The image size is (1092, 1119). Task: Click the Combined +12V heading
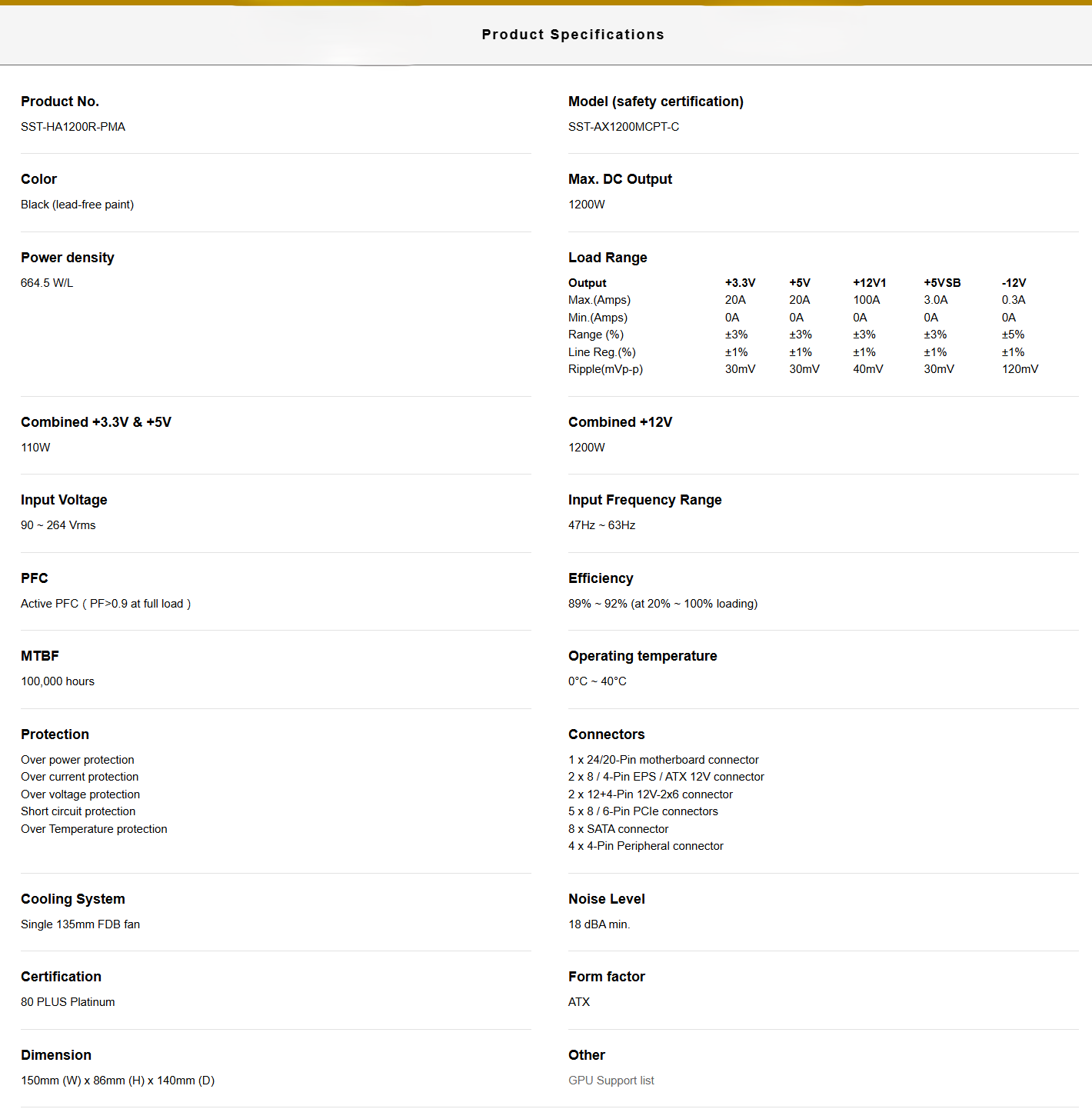[620, 422]
